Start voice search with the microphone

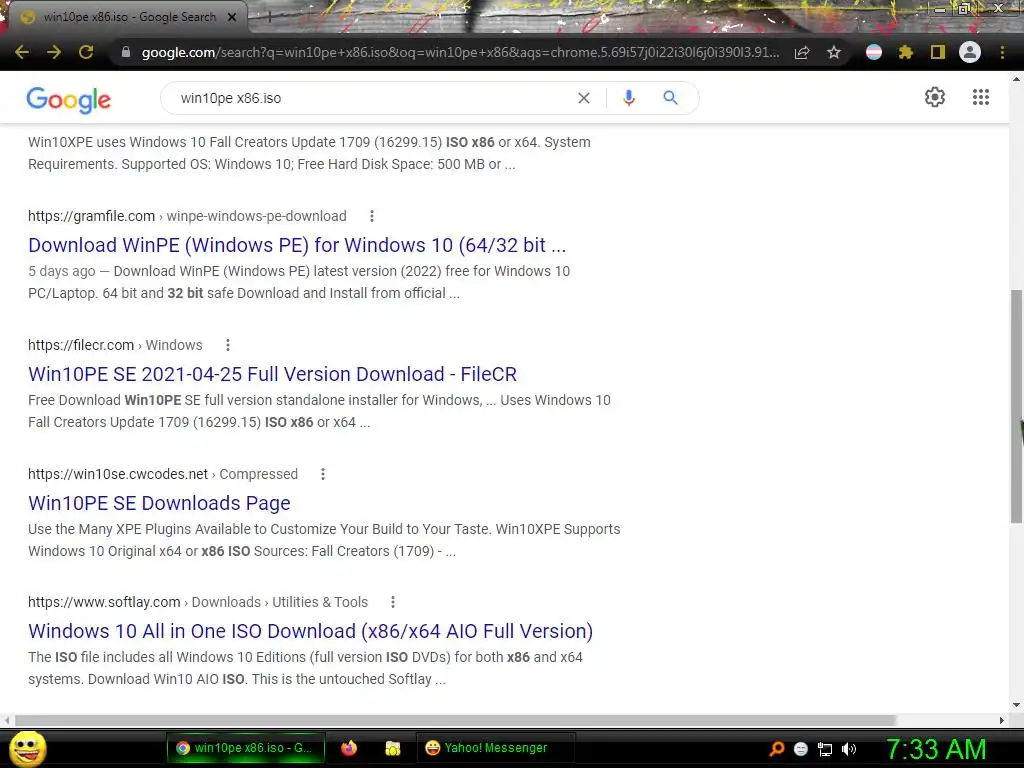(x=629, y=98)
